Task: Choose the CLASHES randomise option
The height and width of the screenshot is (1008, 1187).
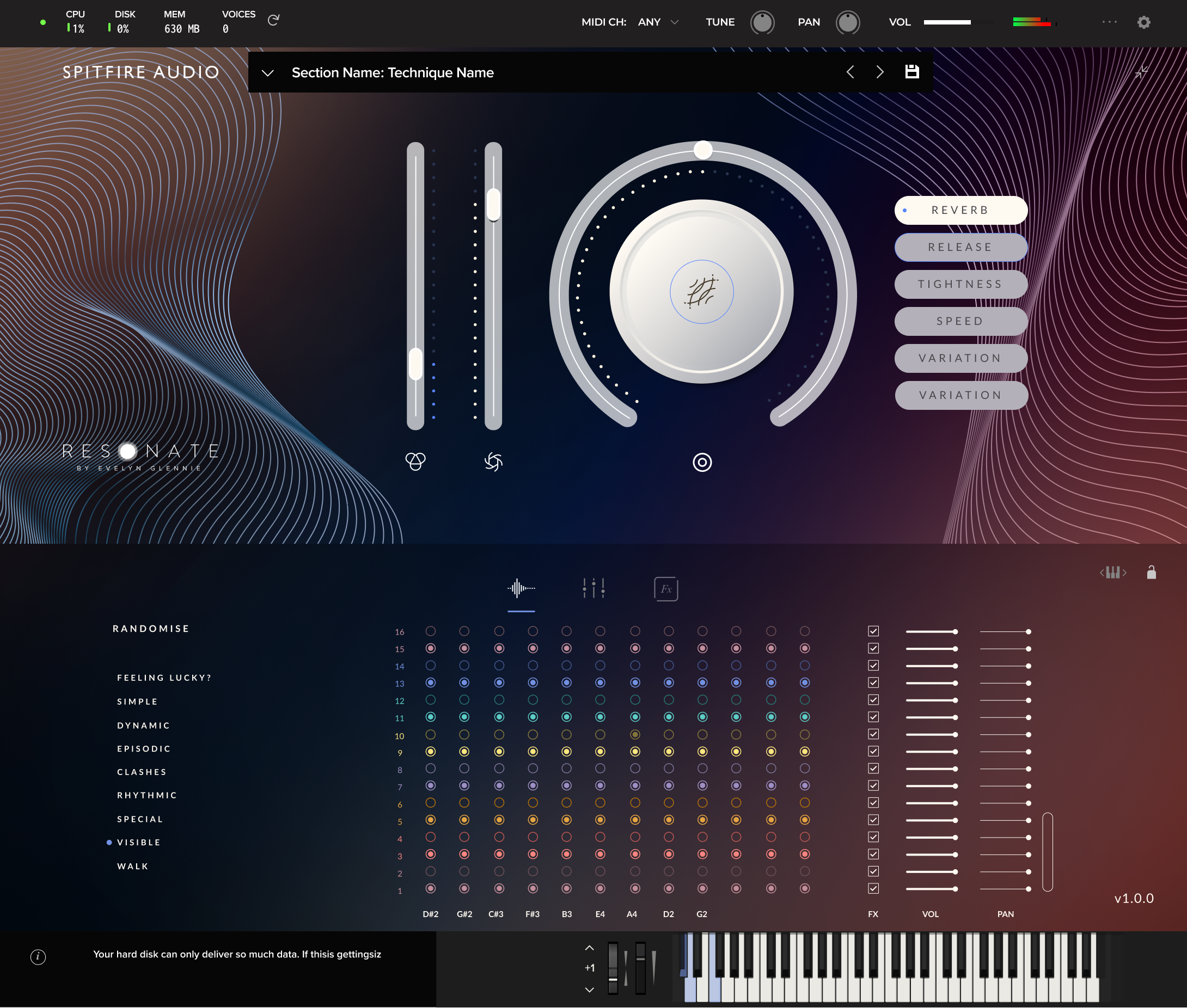Action: pyautogui.click(x=142, y=772)
